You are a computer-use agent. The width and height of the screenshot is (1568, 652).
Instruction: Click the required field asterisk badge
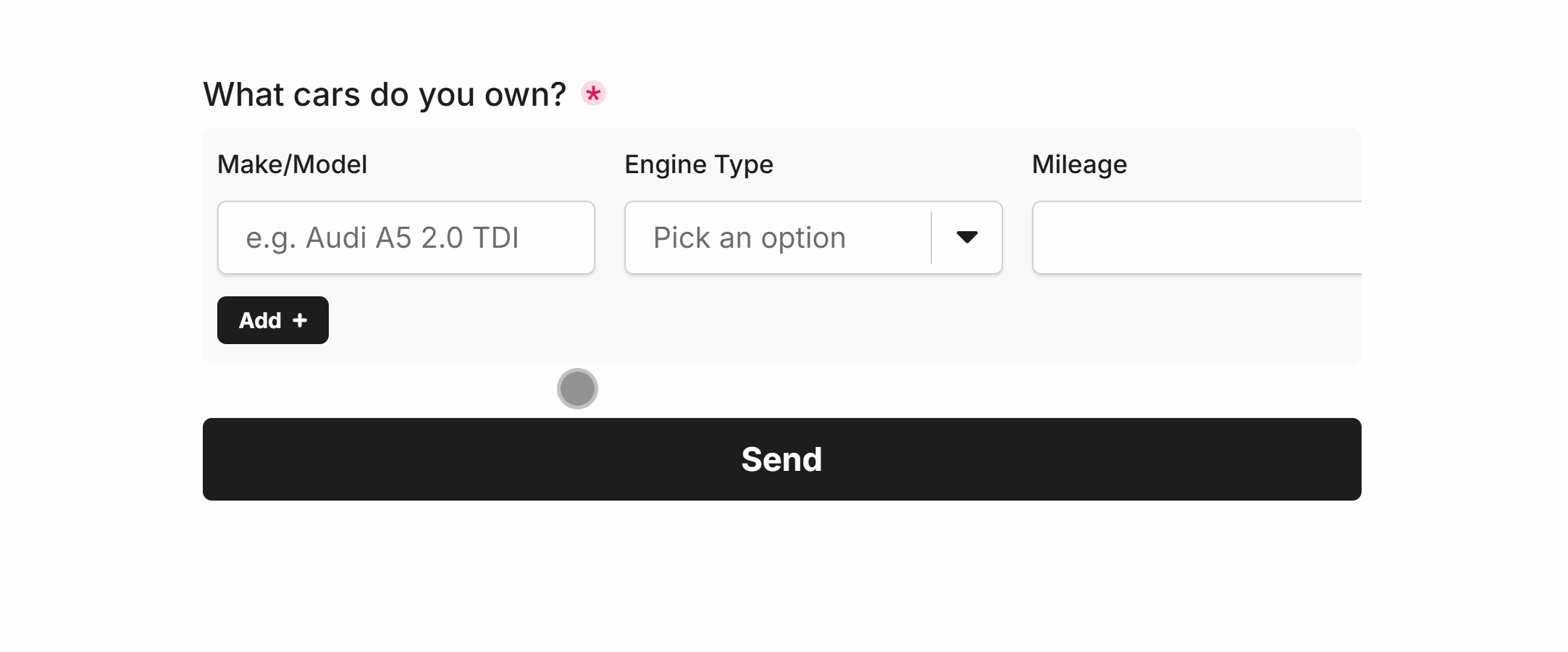coord(592,93)
